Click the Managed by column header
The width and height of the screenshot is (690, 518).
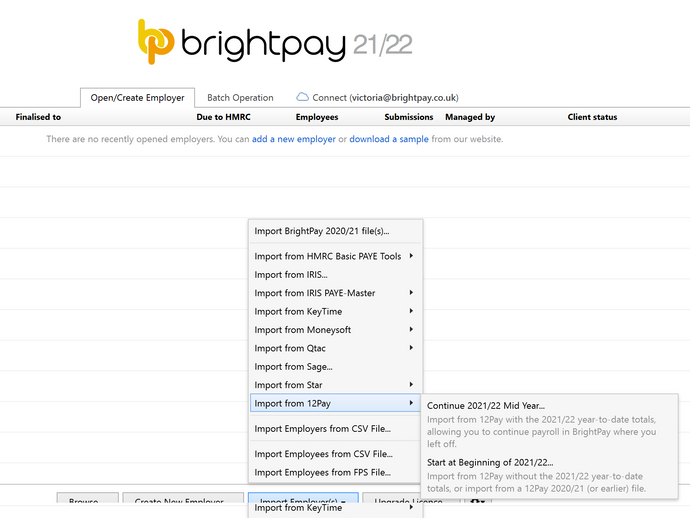pos(470,117)
